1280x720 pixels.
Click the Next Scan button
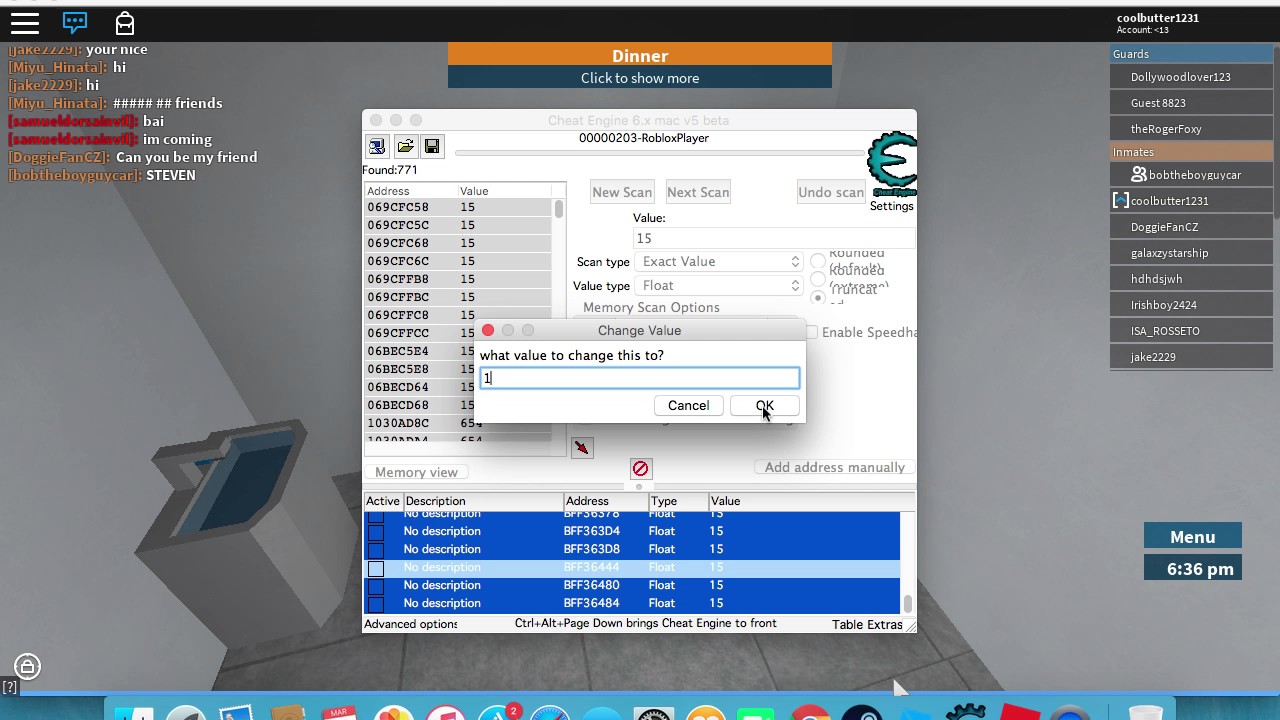(698, 192)
